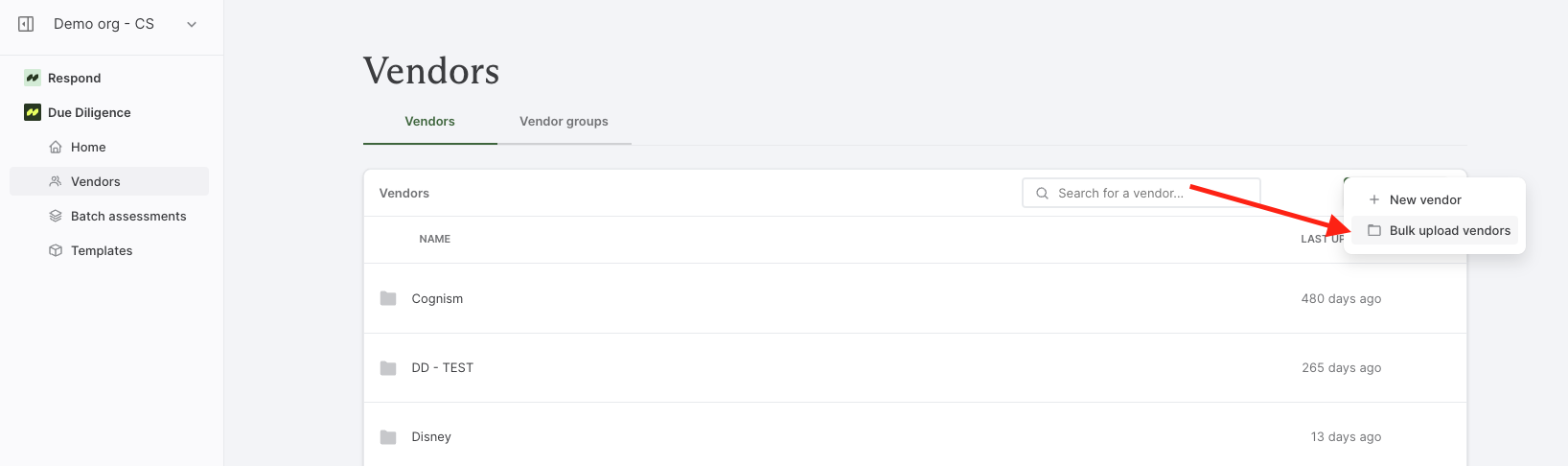Switch to the Vendor groups tab
The image size is (1568, 466).
click(564, 121)
